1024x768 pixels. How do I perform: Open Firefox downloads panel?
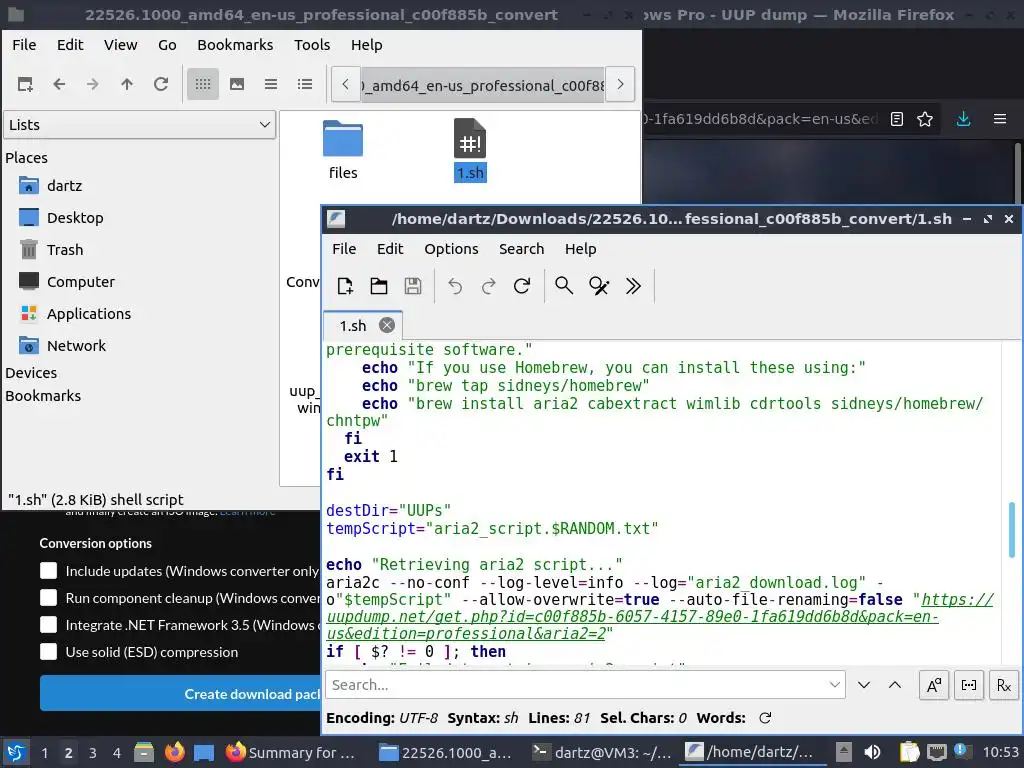point(963,119)
